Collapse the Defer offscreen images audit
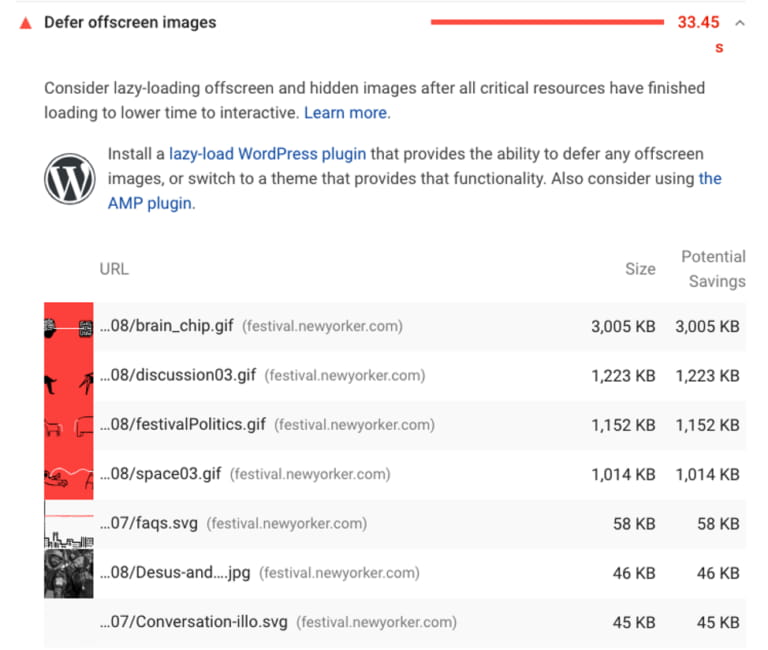The image size is (768, 650). pos(739,23)
